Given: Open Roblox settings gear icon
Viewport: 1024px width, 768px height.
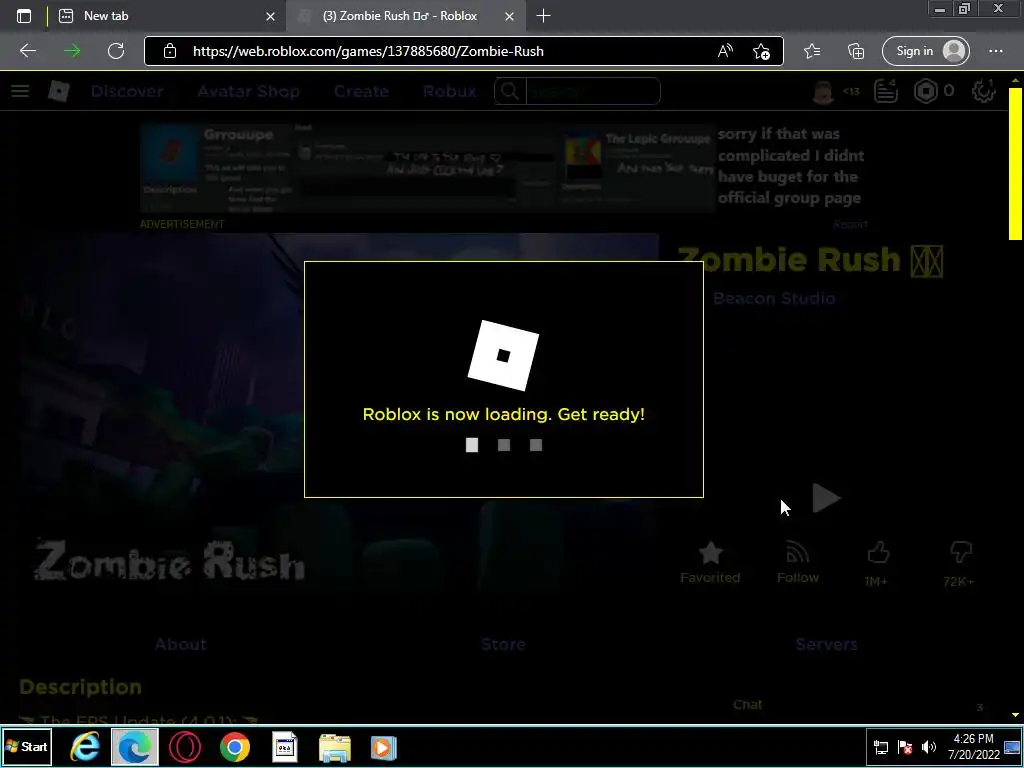Looking at the screenshot, I should click(984, 91).
